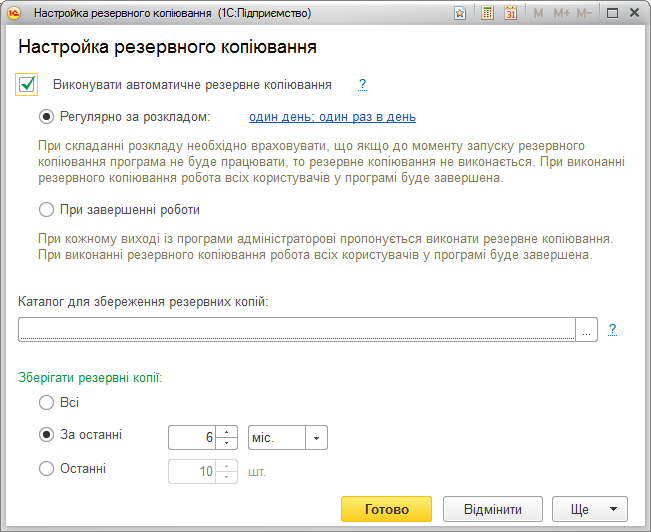Click the 'Настройка резервного копіювання' heading
The image size is (651, 532).
pyautogui.click(x=167, y=47)
